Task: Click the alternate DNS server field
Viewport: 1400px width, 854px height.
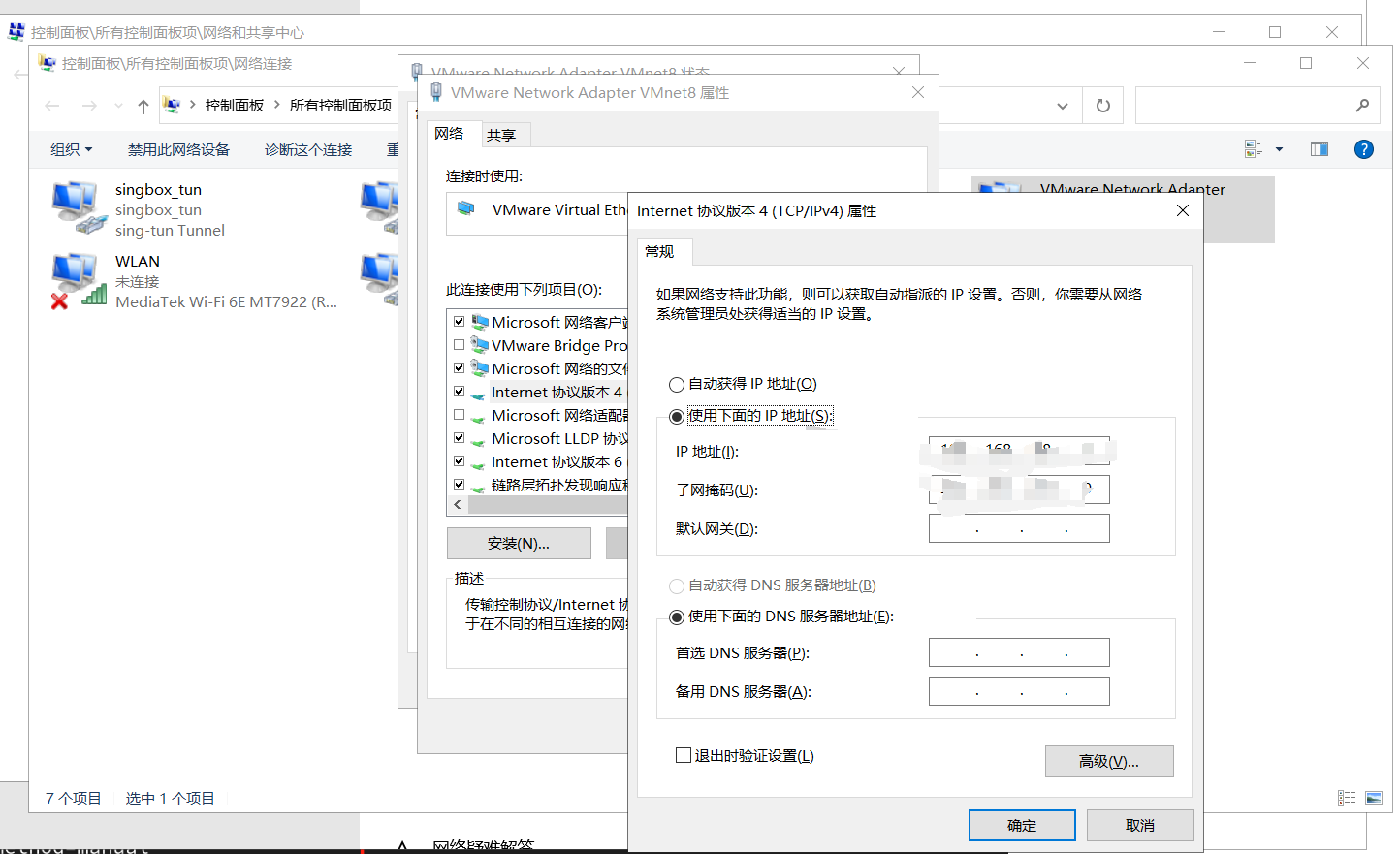Action: (1019, 691)
